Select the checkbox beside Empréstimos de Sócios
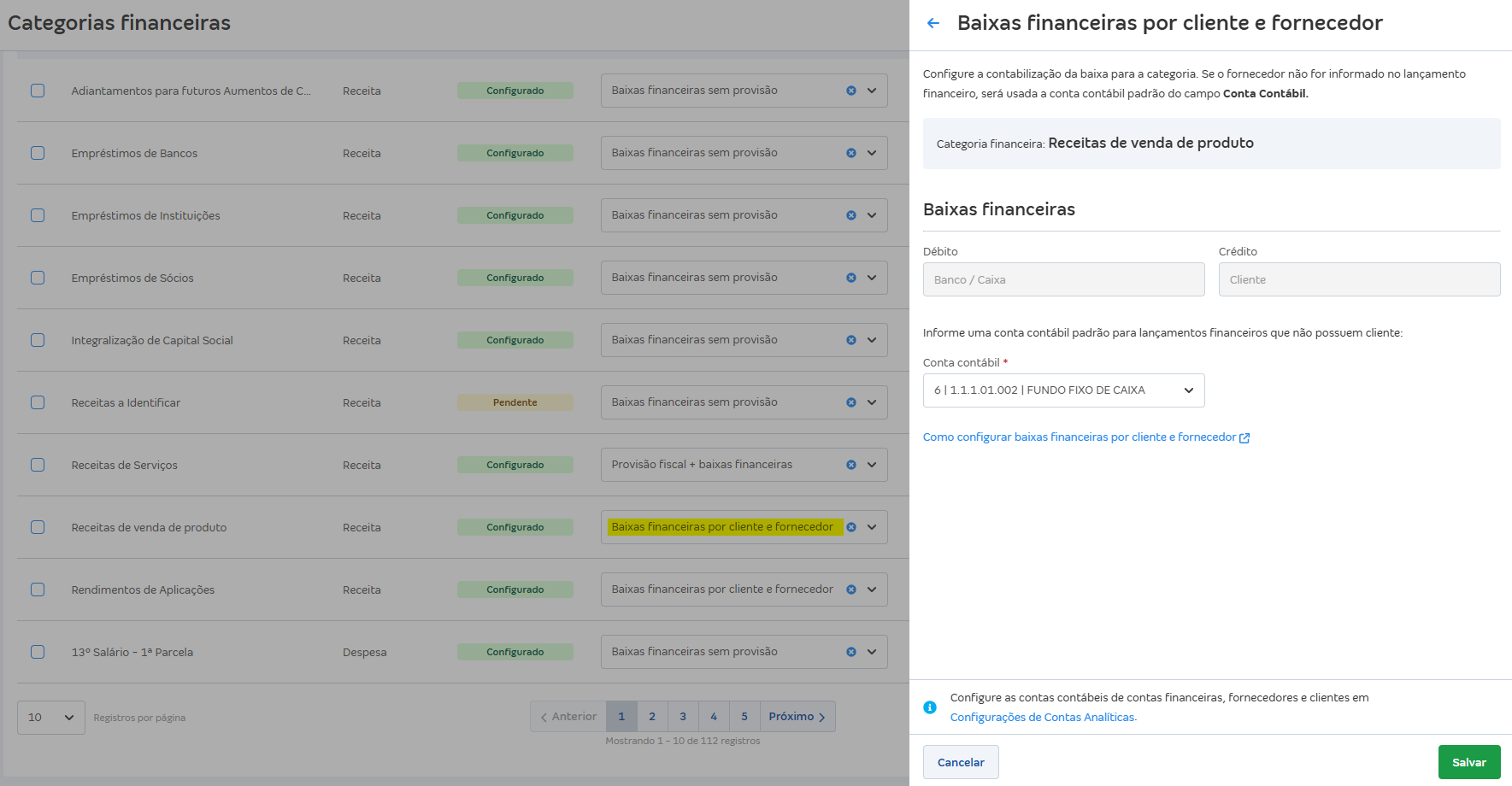Screen dimensions: 1512x786 pyautogui.click(x=38, y=278)
